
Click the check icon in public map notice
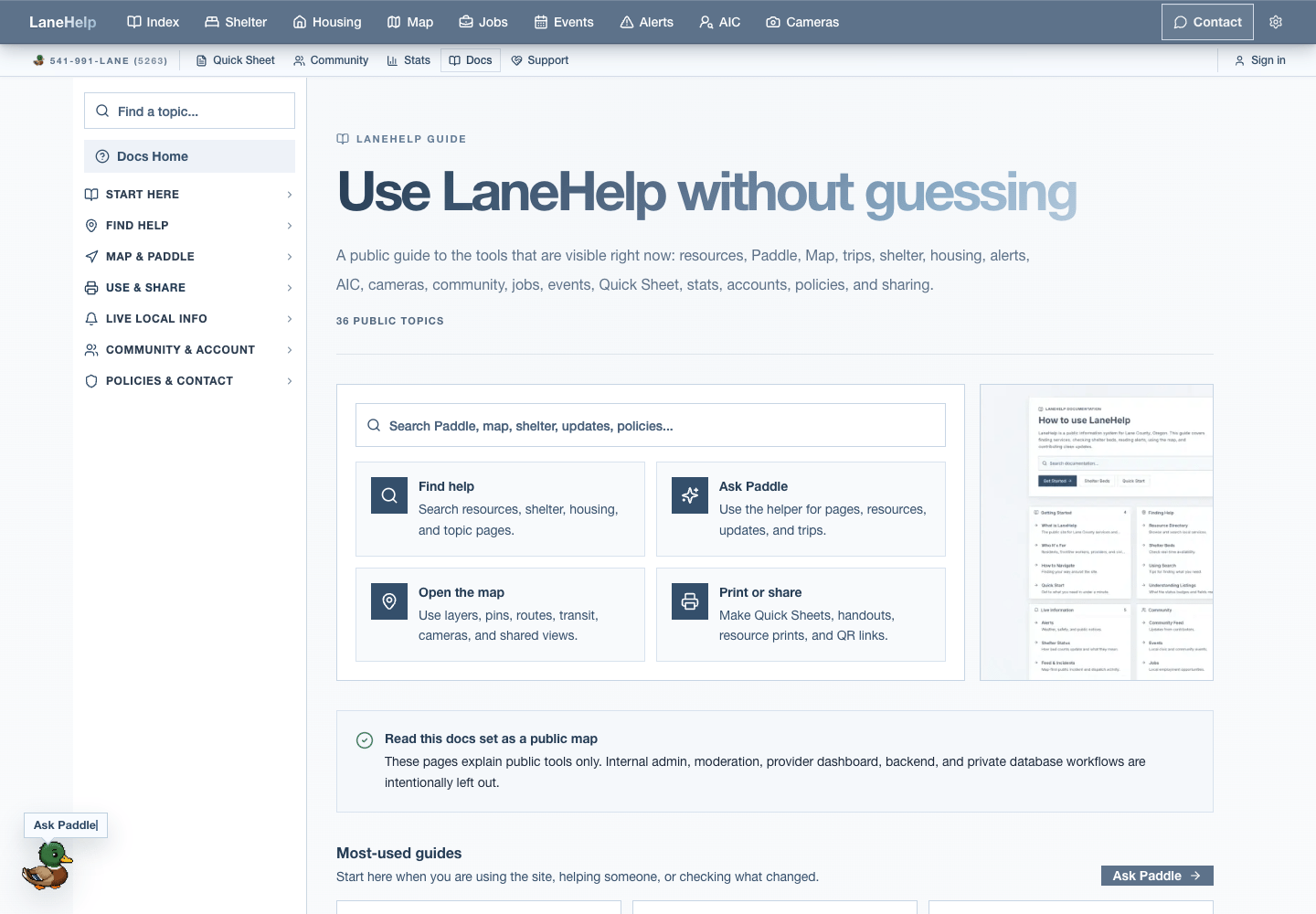(365, 740)
